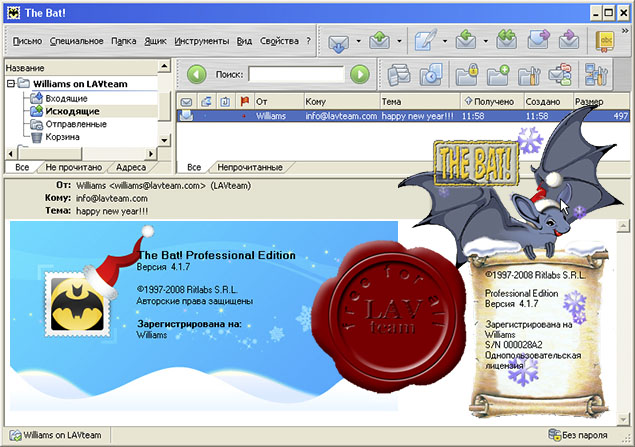This screenshot has width=635, height=447.
Task: Click the Без пароля status bar indicator
Action: pyautogui.click(x=577, y=435)
